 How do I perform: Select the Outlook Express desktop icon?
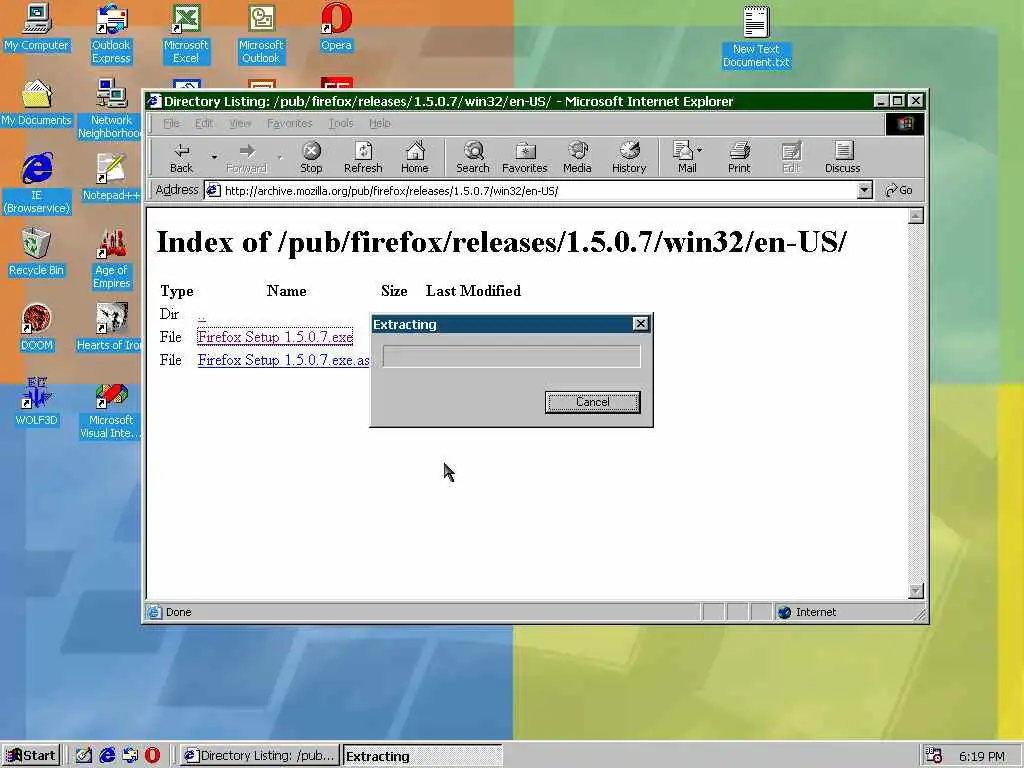click(111, 34)
